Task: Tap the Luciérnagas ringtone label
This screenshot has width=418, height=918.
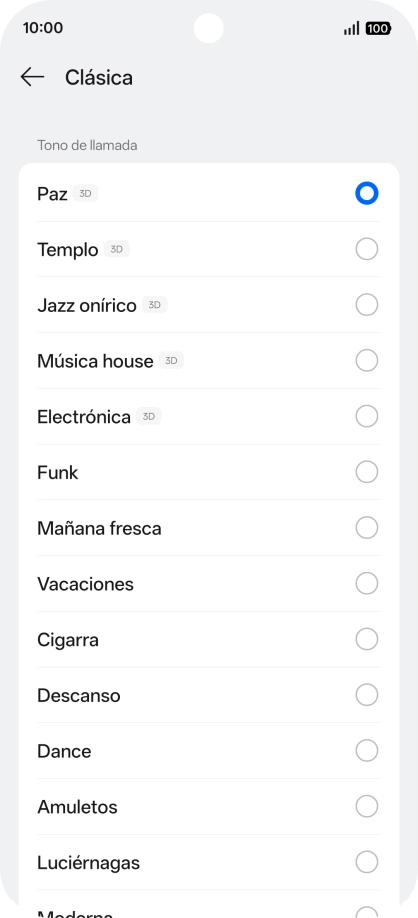Action: [x=88, y=862]
